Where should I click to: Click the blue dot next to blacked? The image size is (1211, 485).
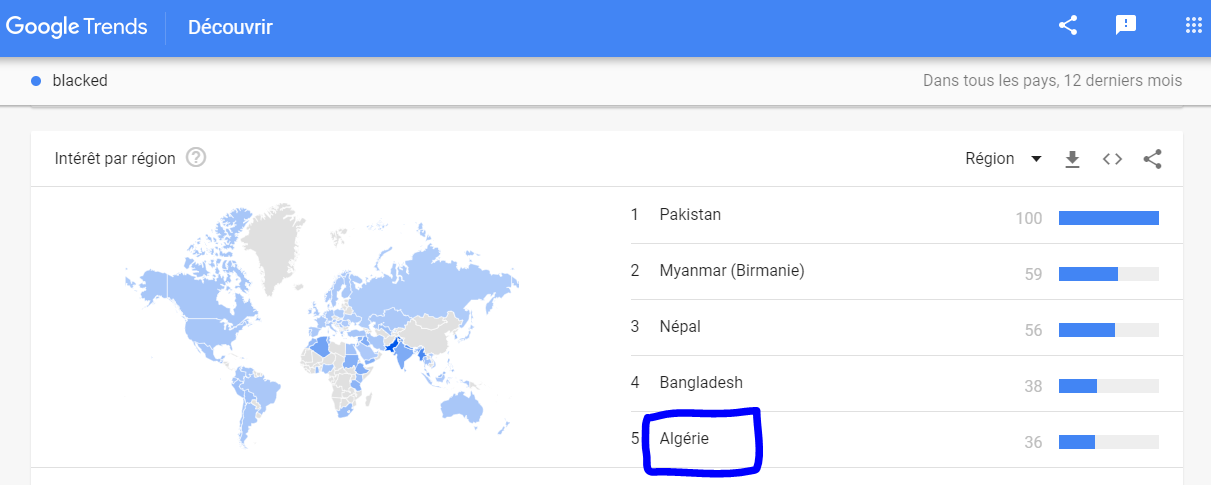36,81
